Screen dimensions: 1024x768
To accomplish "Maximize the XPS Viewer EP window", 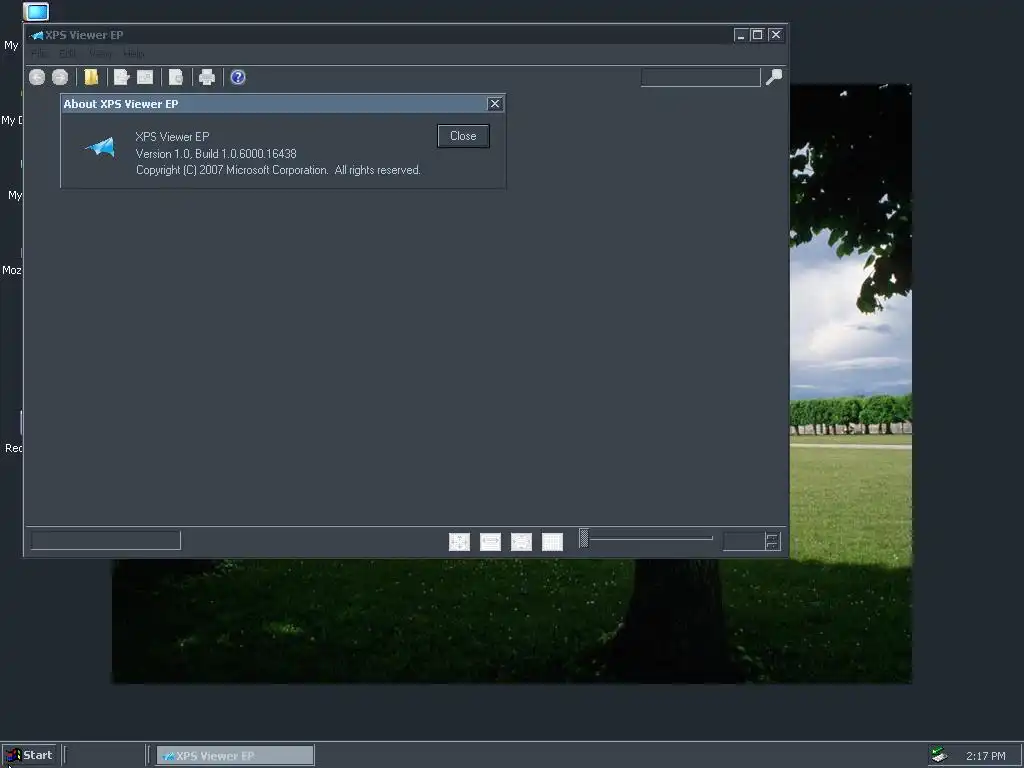I will tap(758, 35).
